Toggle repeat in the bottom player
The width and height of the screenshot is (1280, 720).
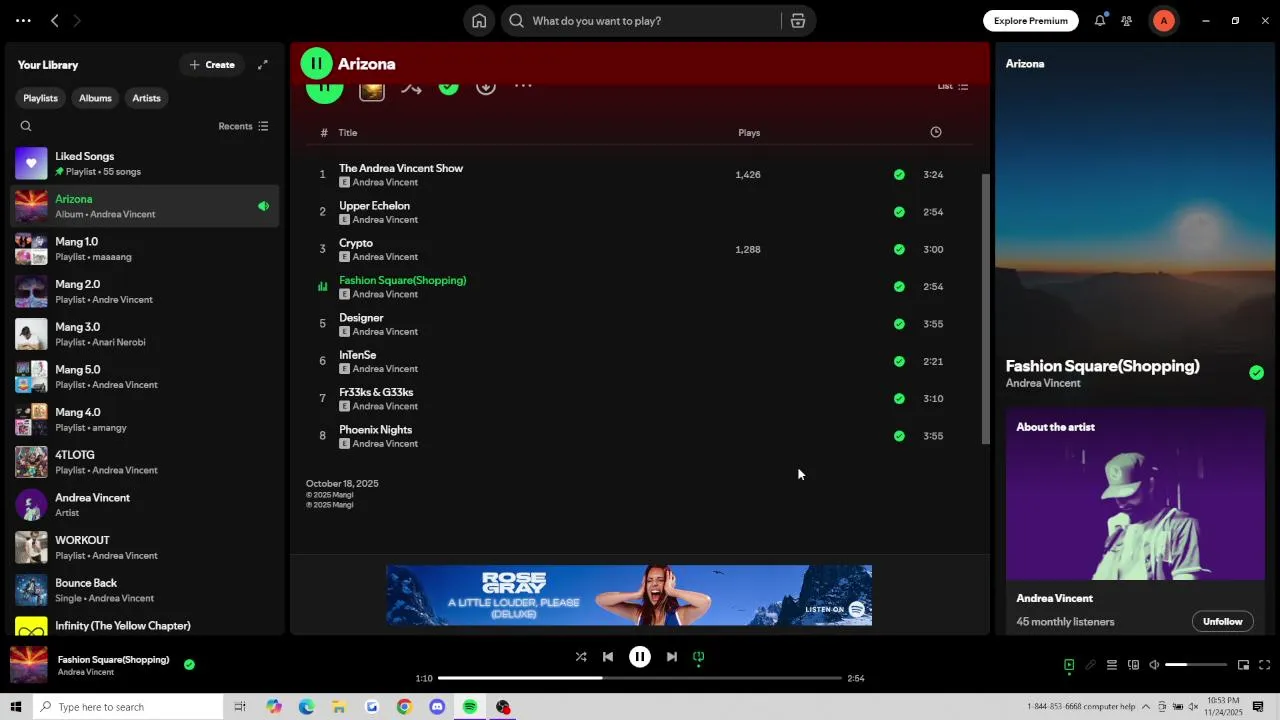coord(699,657)
